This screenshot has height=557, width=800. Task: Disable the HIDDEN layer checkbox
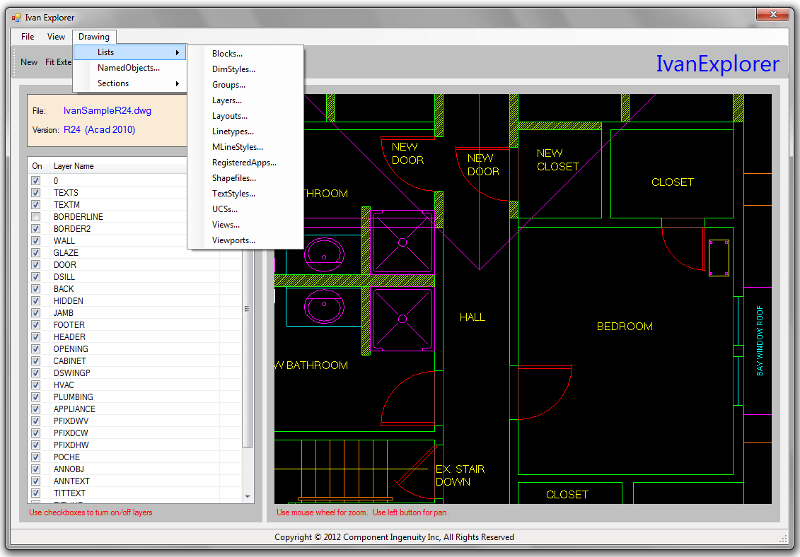click(36, 301)
